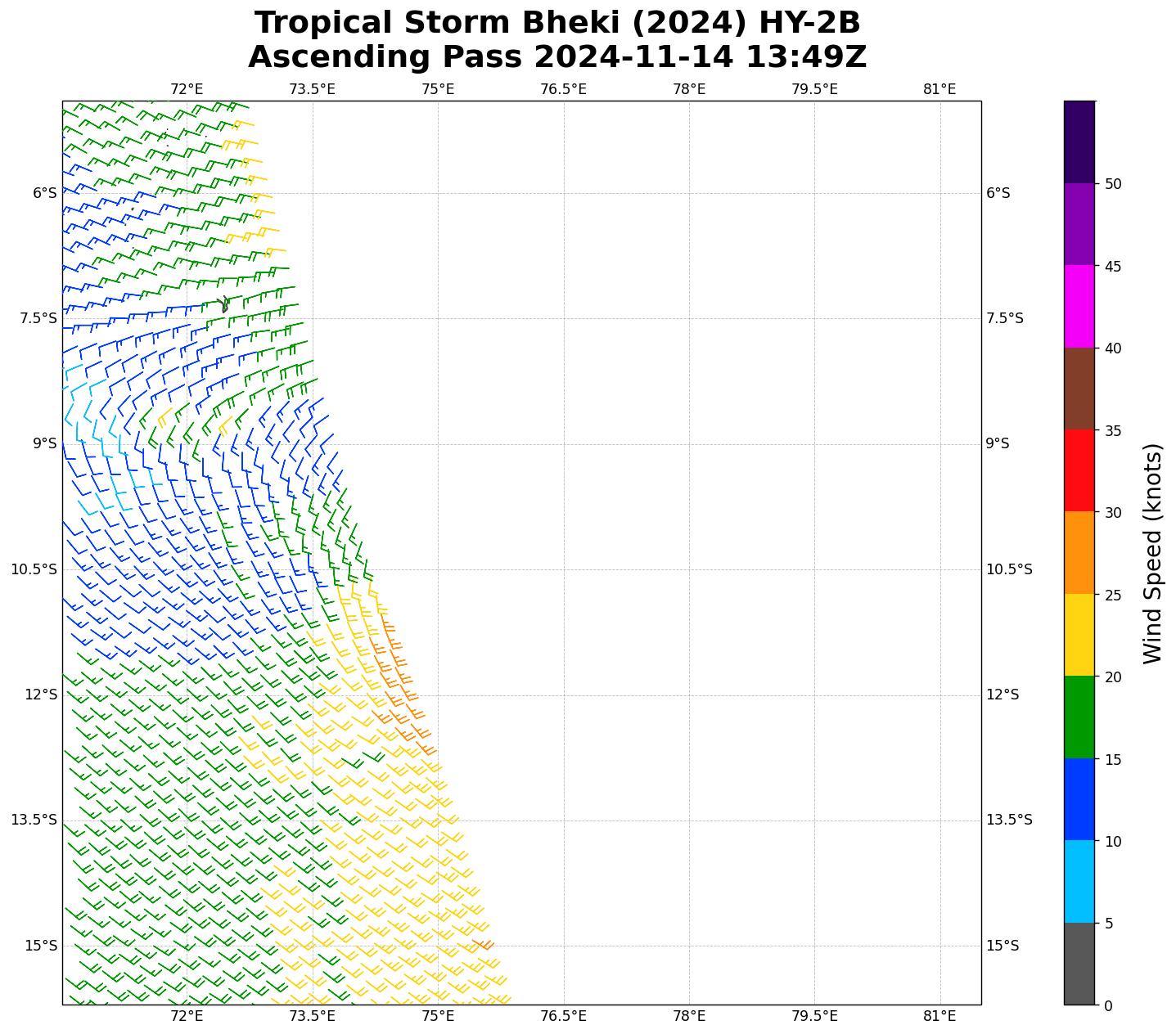Click the bottom axis '81°E' longitude label
1176x1034 pixels.
(x=939, y=1016)
